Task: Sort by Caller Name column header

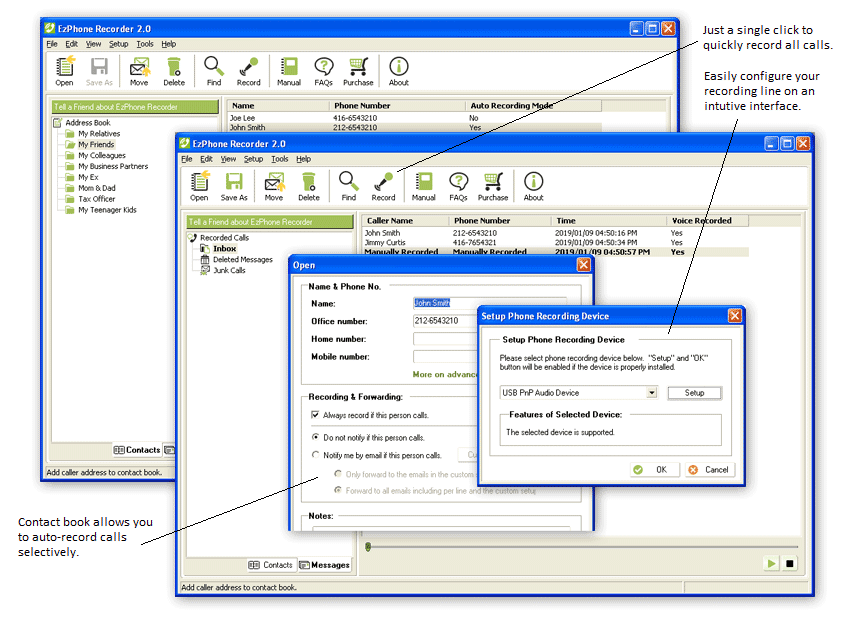Action: coord(405,221)
